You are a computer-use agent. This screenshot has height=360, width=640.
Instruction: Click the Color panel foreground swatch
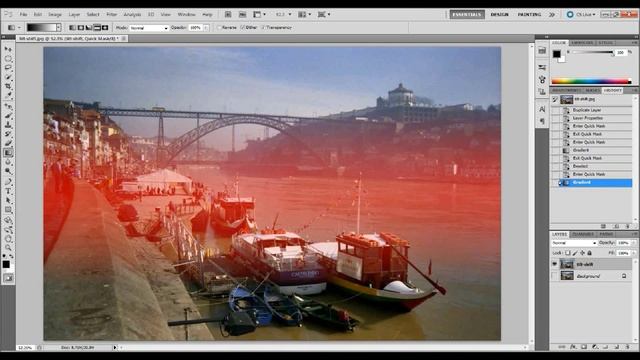[x=557, y=54]
